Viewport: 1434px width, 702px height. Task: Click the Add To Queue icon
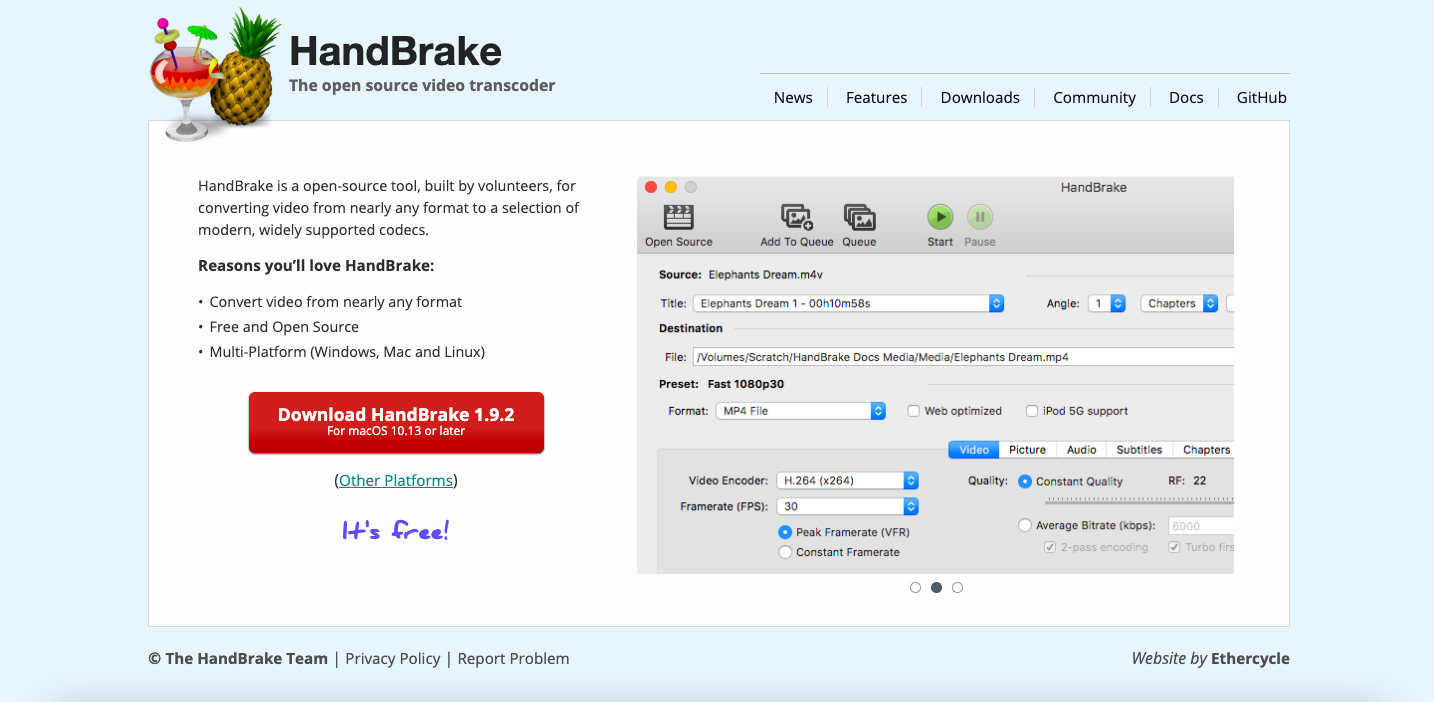tap(797, 217)
